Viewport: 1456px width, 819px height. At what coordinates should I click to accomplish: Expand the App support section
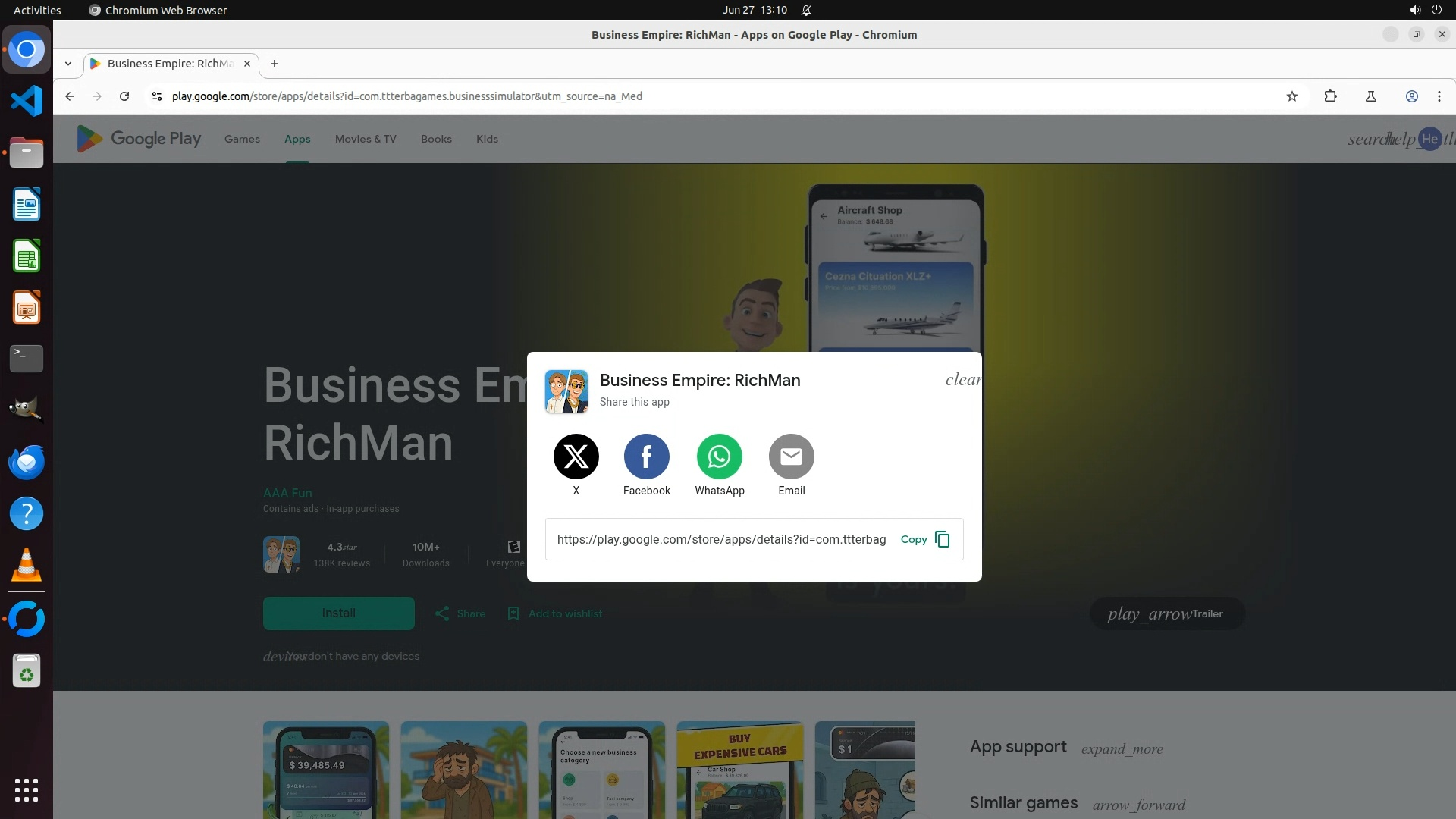point(1122,749)
